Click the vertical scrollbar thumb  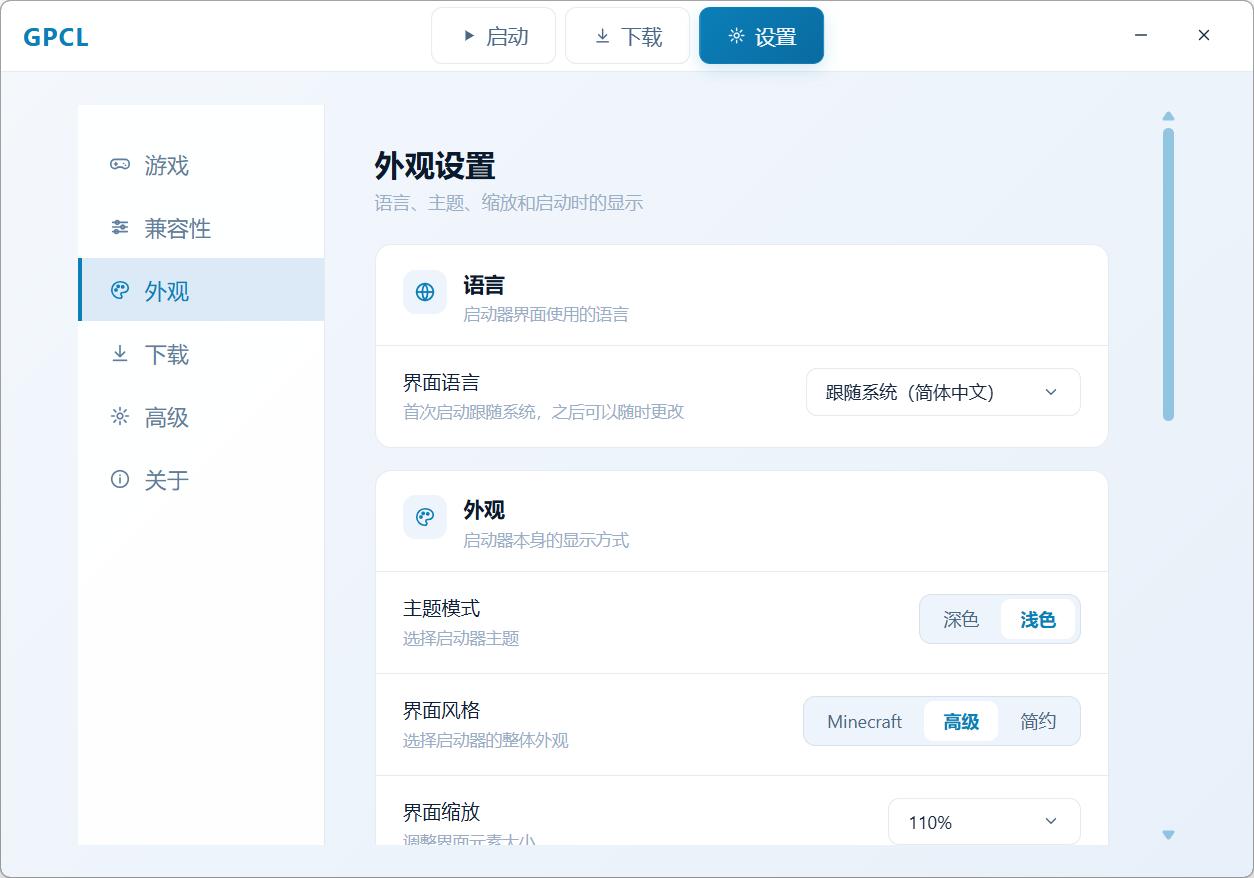click(1168, 274)
